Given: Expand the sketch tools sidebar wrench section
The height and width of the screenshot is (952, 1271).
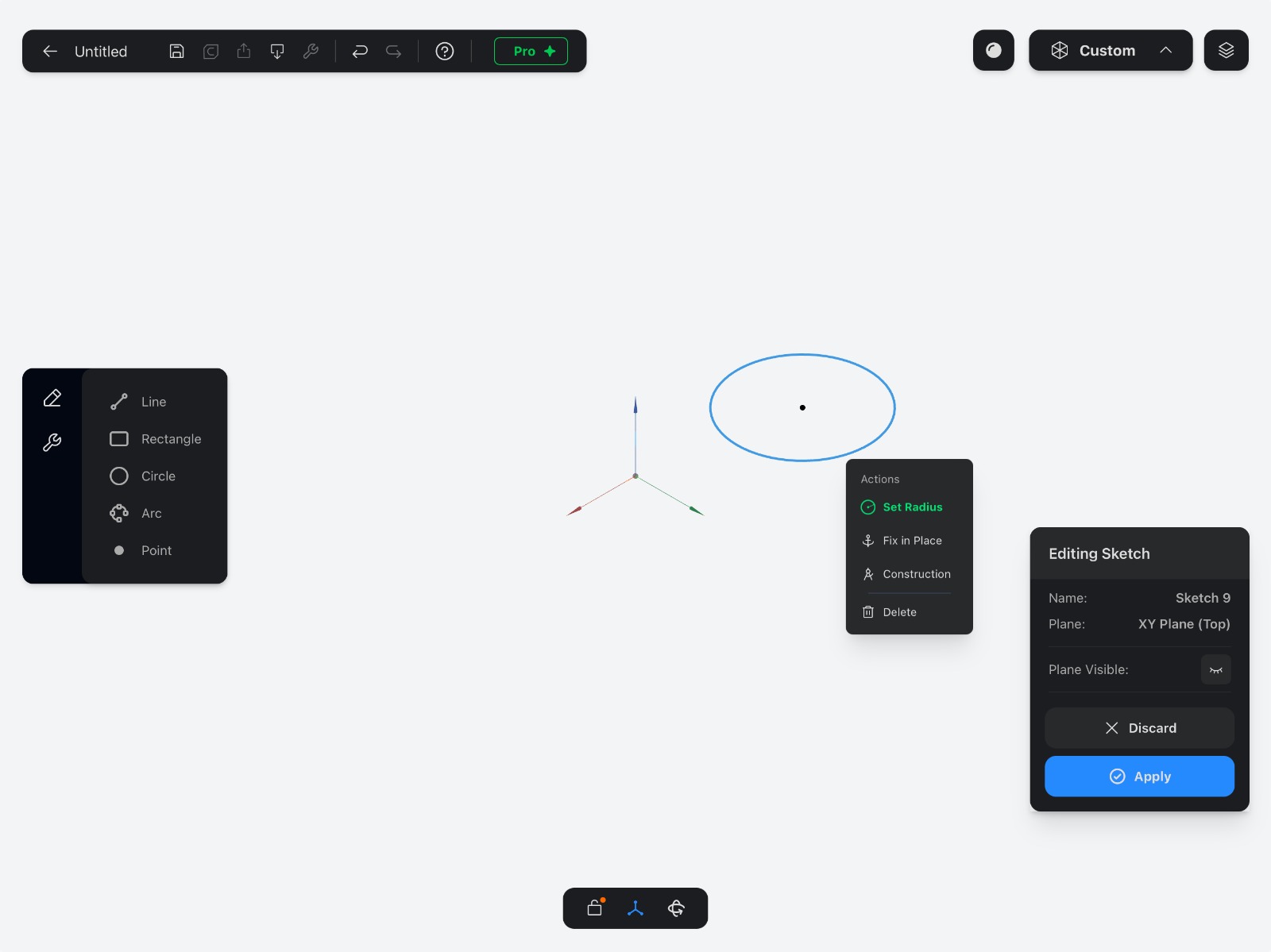Looking at the screenshot, I should coord(52,442).
